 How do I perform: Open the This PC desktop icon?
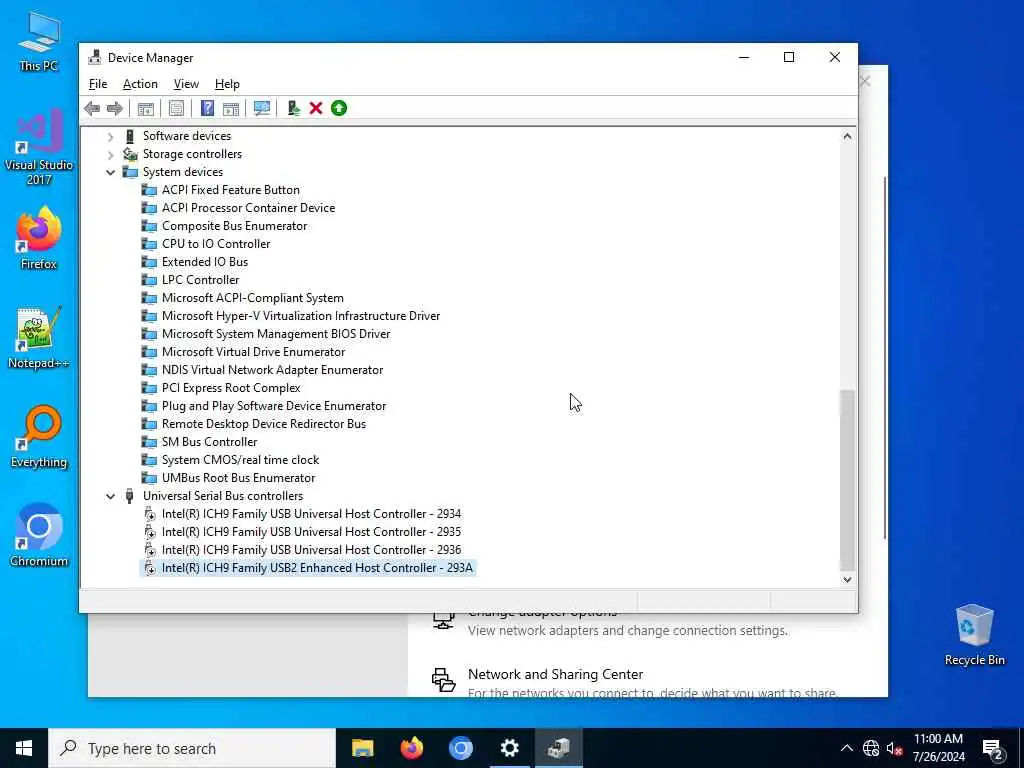point(39,42)
